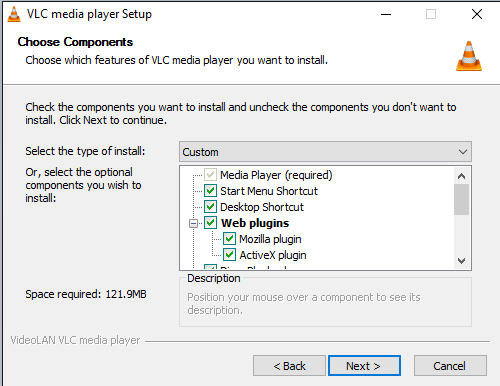
Task: Click the components list scroll up arrow
Action: tap(461, 176)
